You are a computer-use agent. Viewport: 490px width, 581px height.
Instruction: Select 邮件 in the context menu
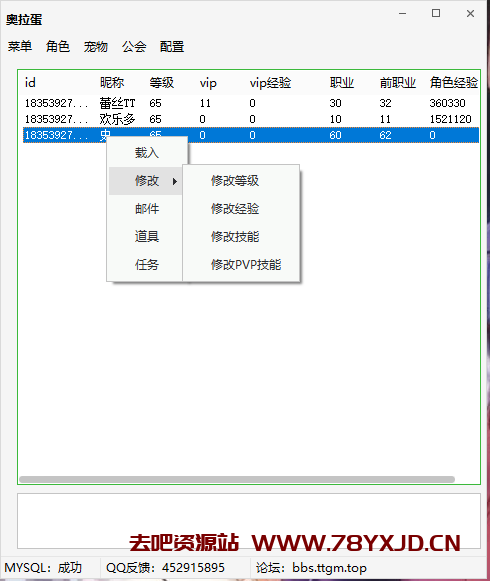coord(147,209)
